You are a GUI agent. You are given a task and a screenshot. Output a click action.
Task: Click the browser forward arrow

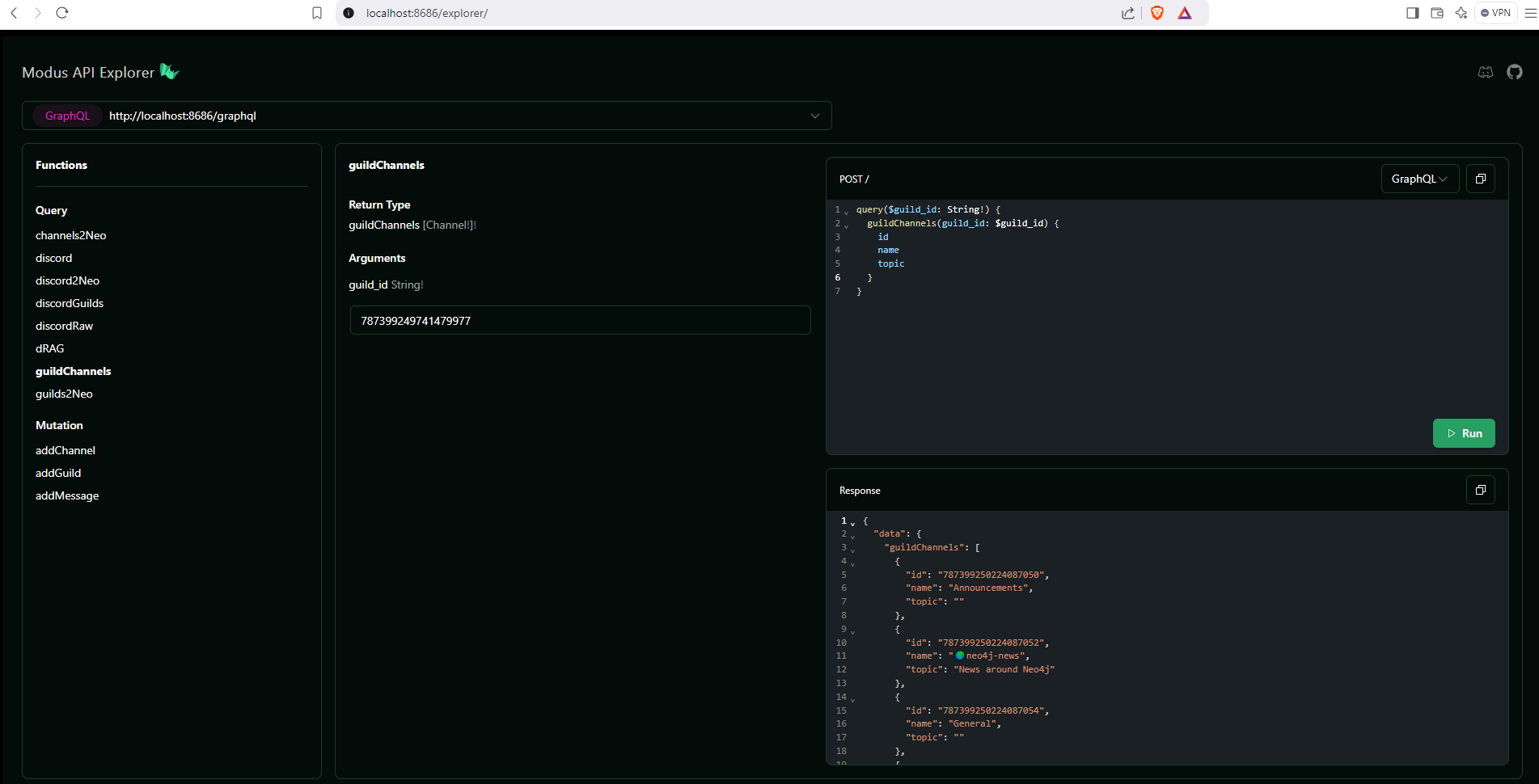tap(37, 13)
